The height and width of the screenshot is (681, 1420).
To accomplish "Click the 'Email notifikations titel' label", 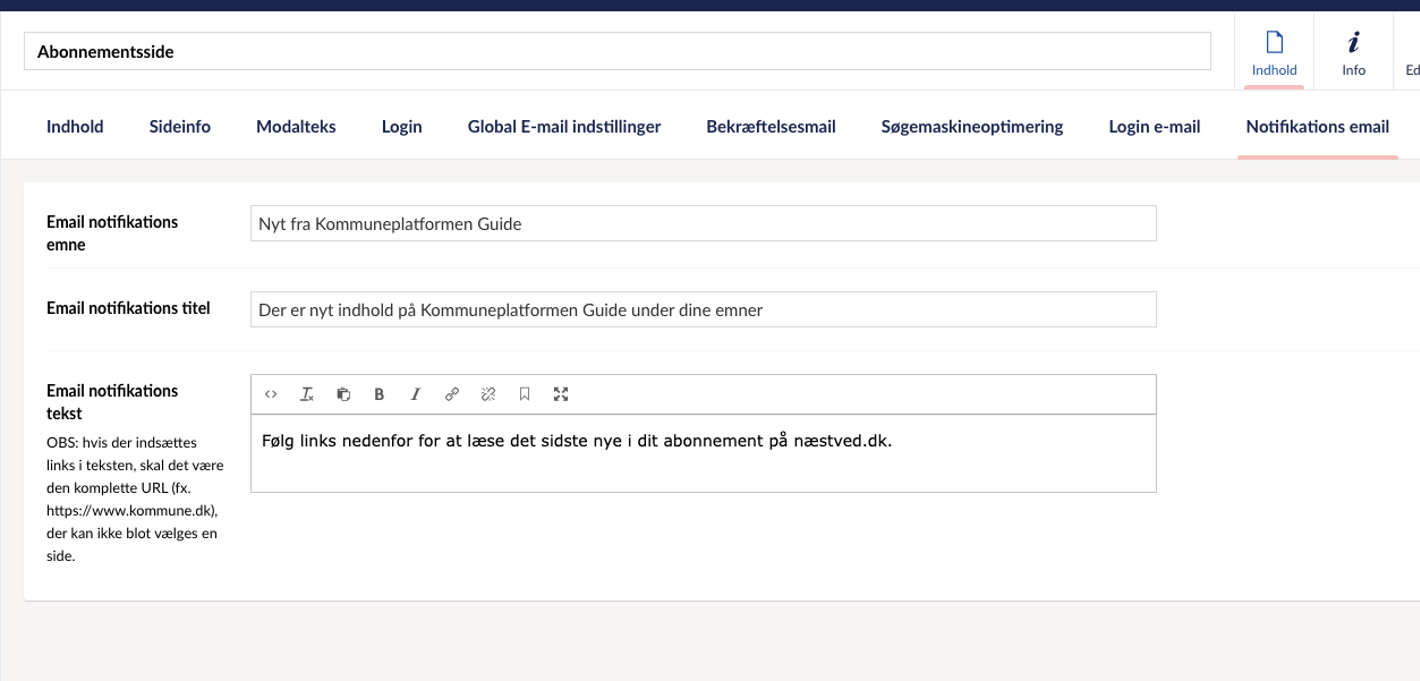I will click(128, 308).
